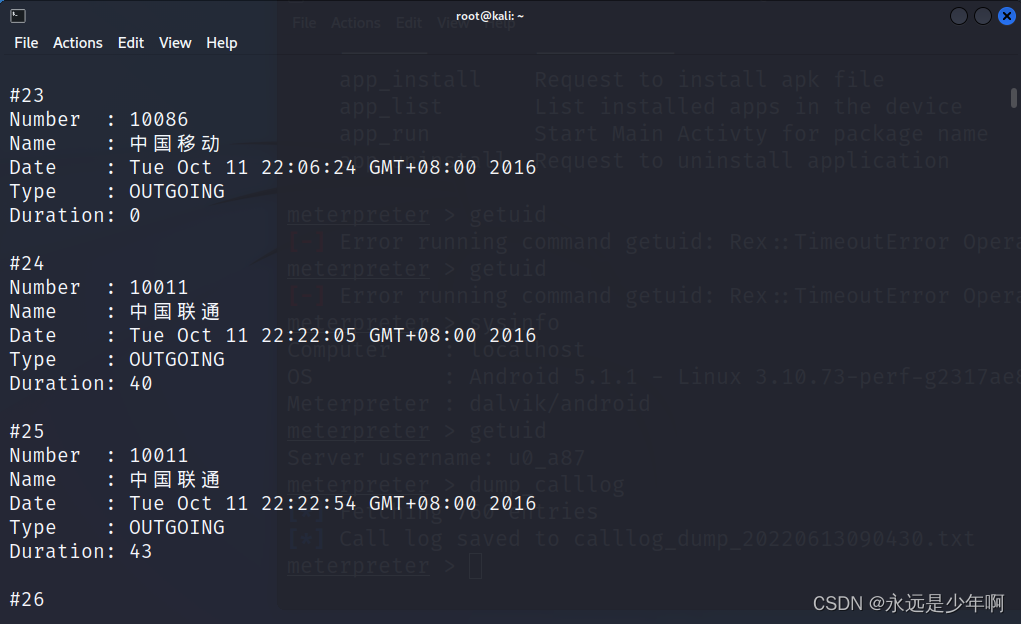Click the Duration: 43 line
This screenshot has width=1021, height=624.
[x=81, y=552]
